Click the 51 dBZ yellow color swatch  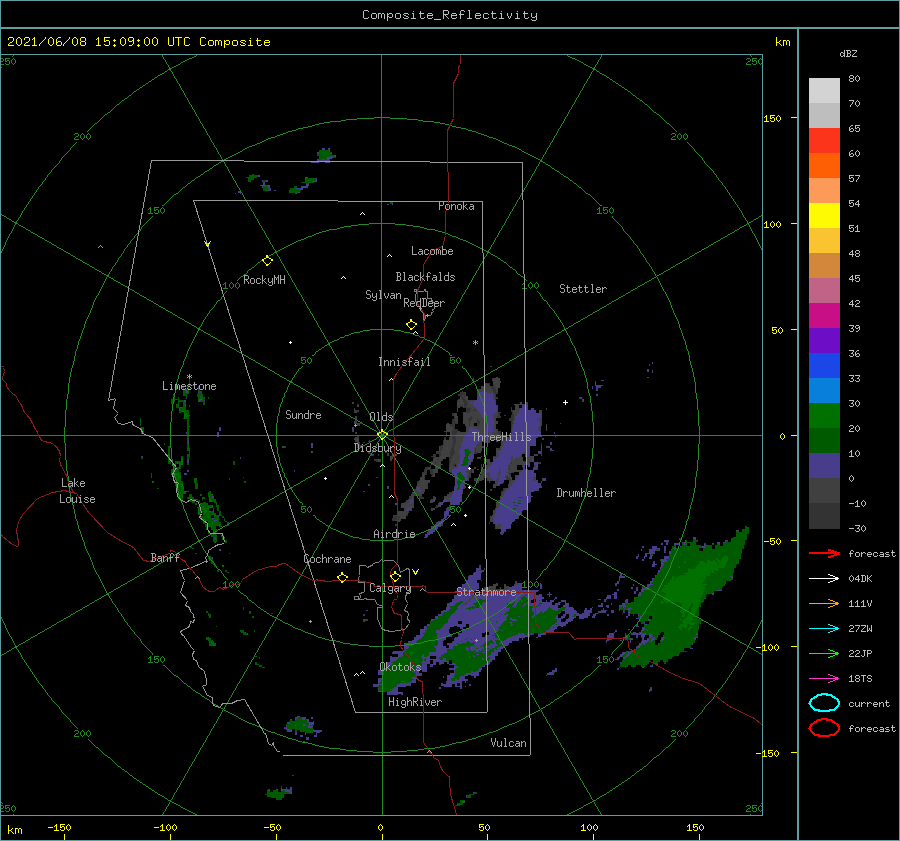[824, 215]
